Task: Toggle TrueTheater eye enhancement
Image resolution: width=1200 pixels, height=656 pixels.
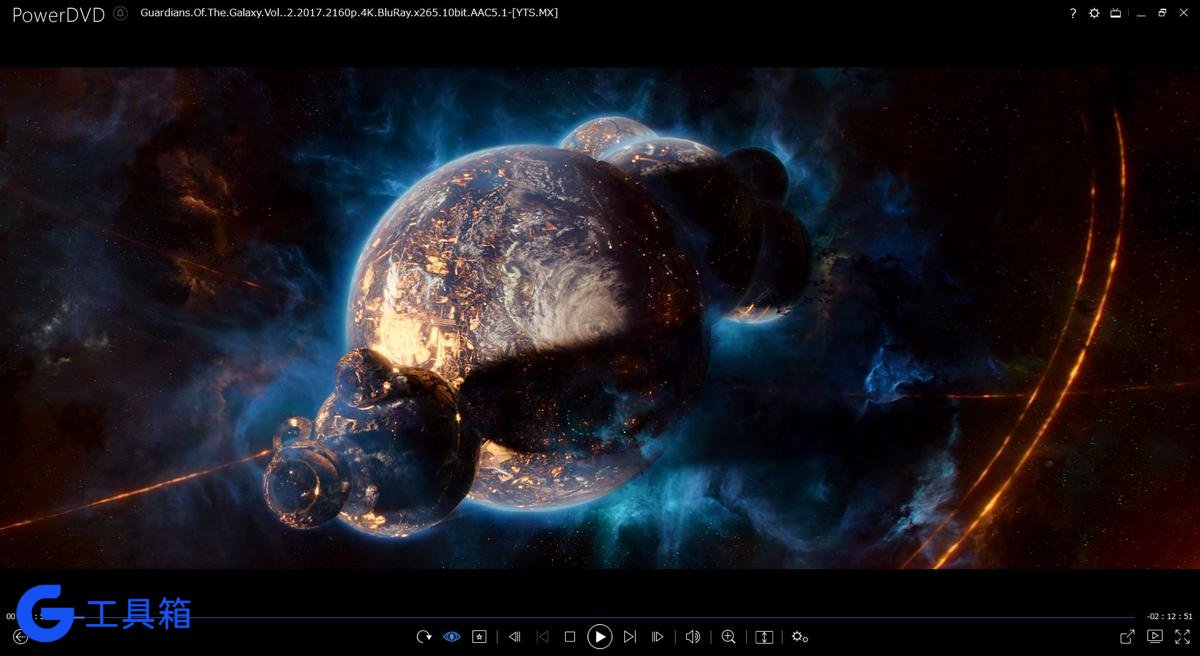Action: (x=451, y=637)
